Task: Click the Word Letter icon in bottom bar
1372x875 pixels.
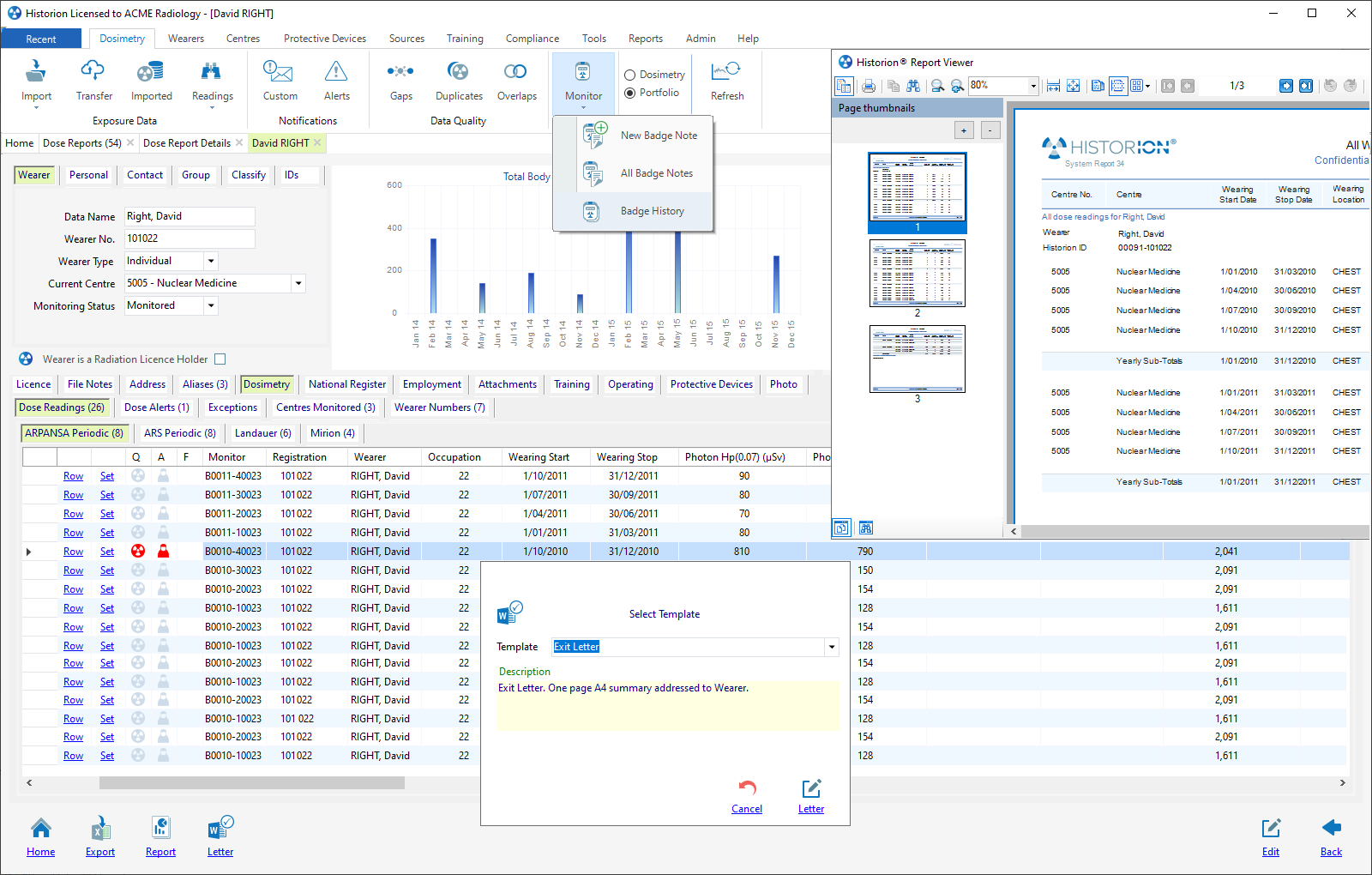Action: pos(220,829)
